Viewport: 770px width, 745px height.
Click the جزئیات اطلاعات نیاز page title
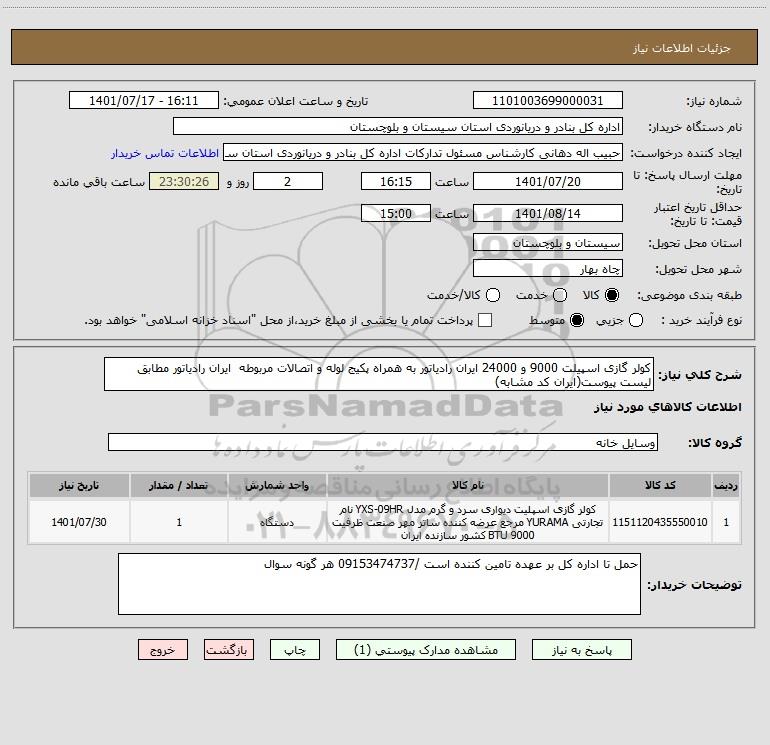coord(682,48)
